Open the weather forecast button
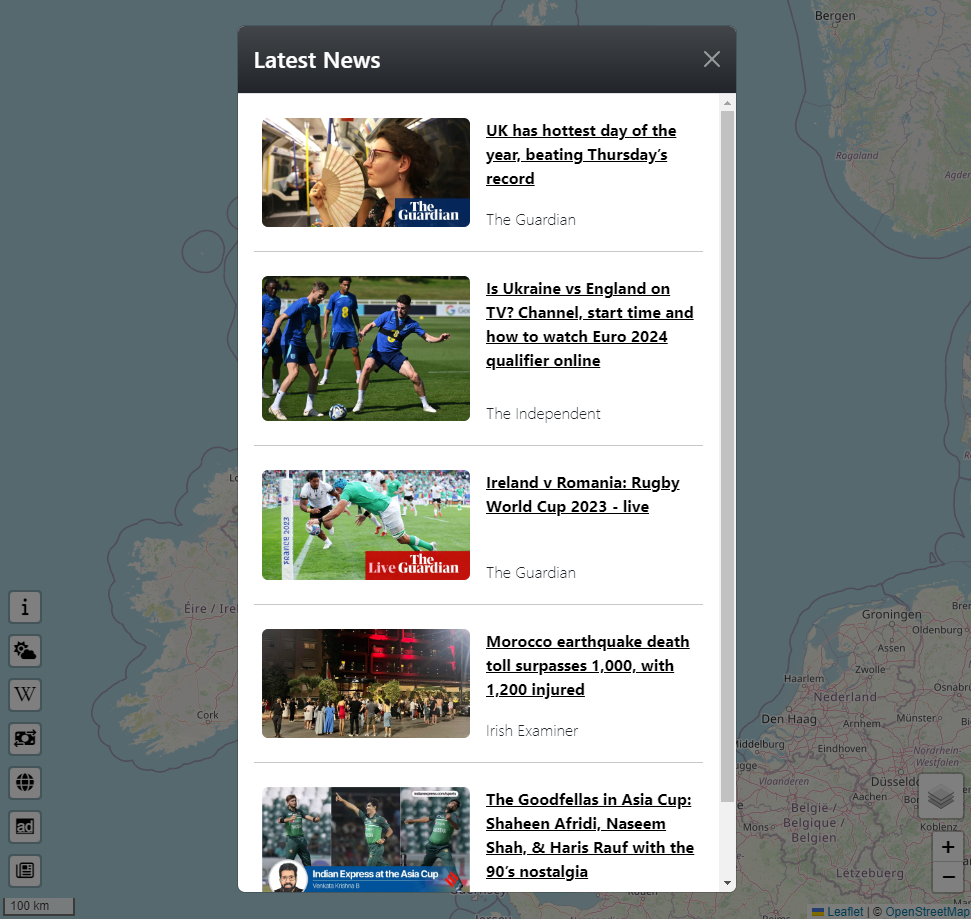This screenshot has height=919, width=971. pyautogui.click(x=25, y=651)
